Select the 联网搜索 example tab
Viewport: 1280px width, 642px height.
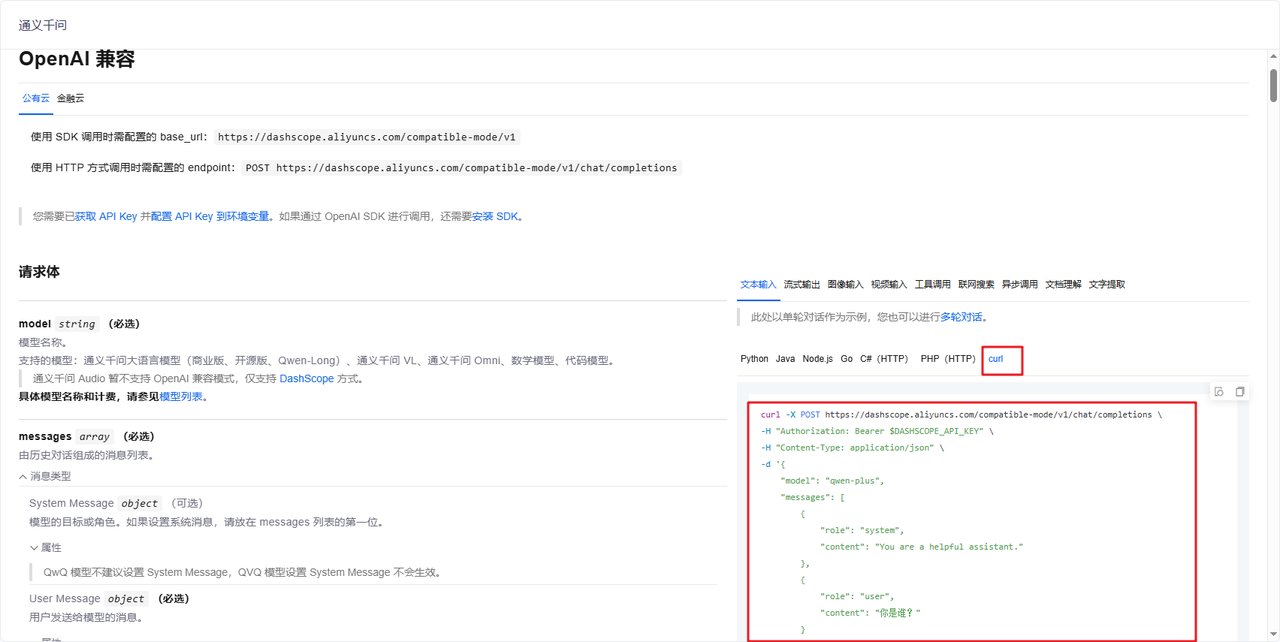click(976, 285)
